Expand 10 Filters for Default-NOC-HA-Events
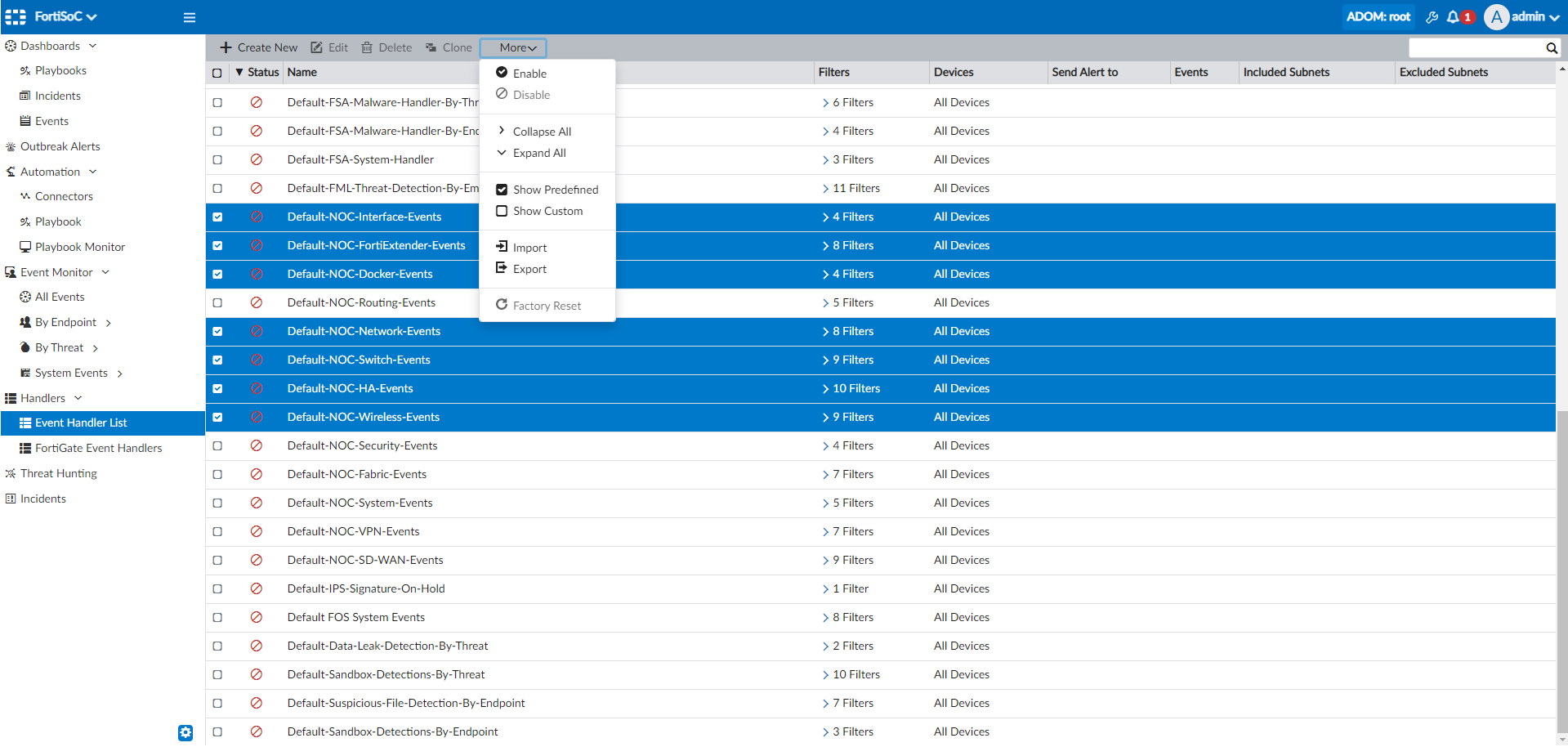This screenshot has height=747, width=1568. pyautogui.click(x=826, y=389)
